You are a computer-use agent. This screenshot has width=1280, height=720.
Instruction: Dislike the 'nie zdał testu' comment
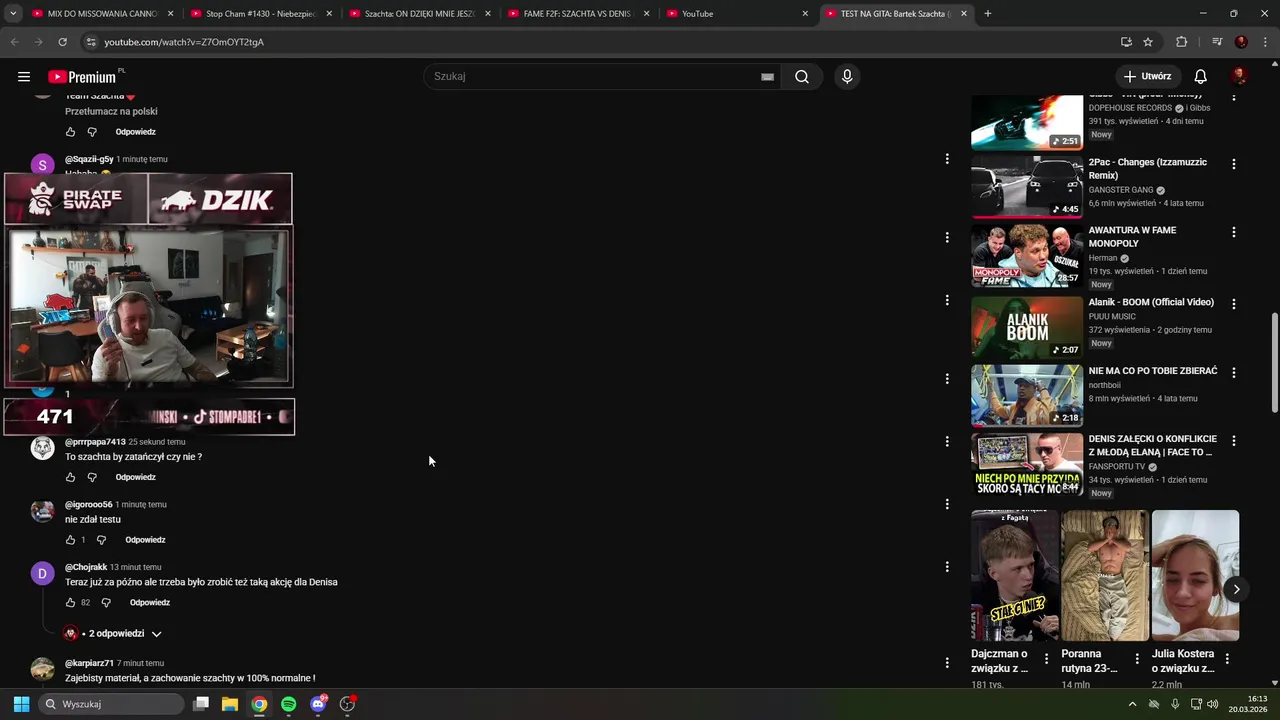coord(101,540)
